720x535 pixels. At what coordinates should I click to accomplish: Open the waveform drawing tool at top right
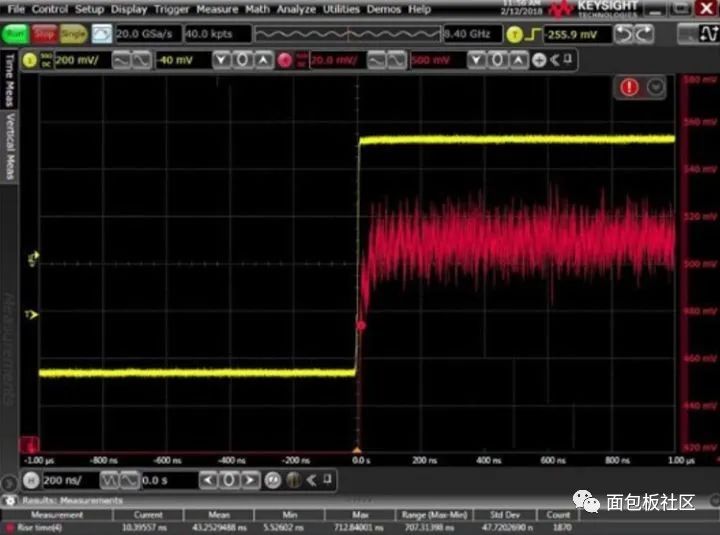(x=708, y=34)
